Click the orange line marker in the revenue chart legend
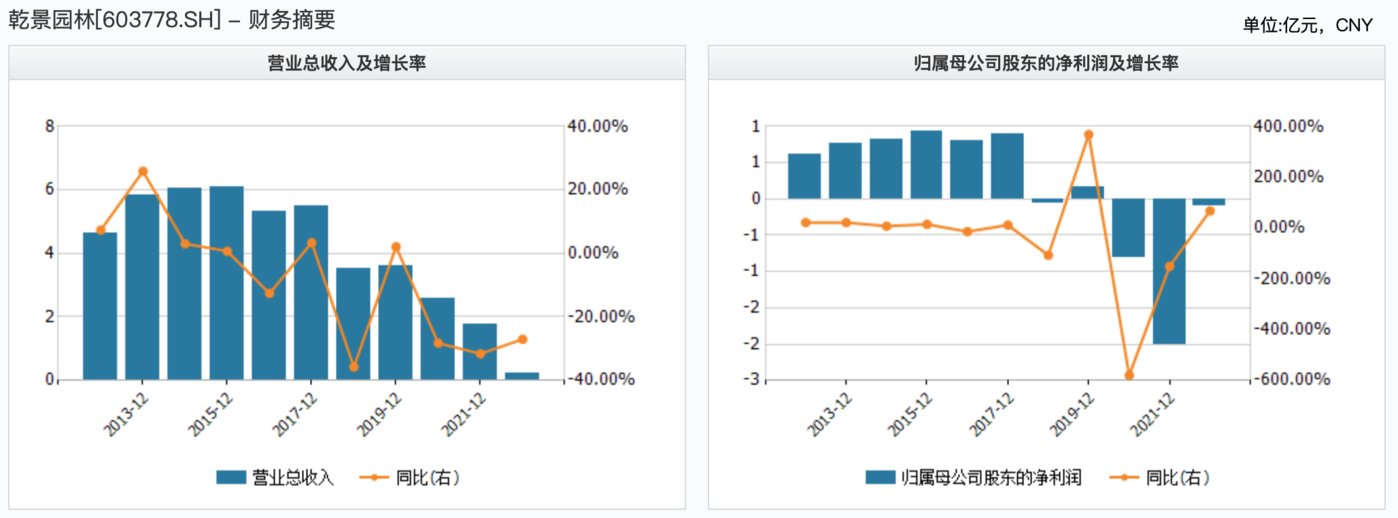 (x=371, y=478)
